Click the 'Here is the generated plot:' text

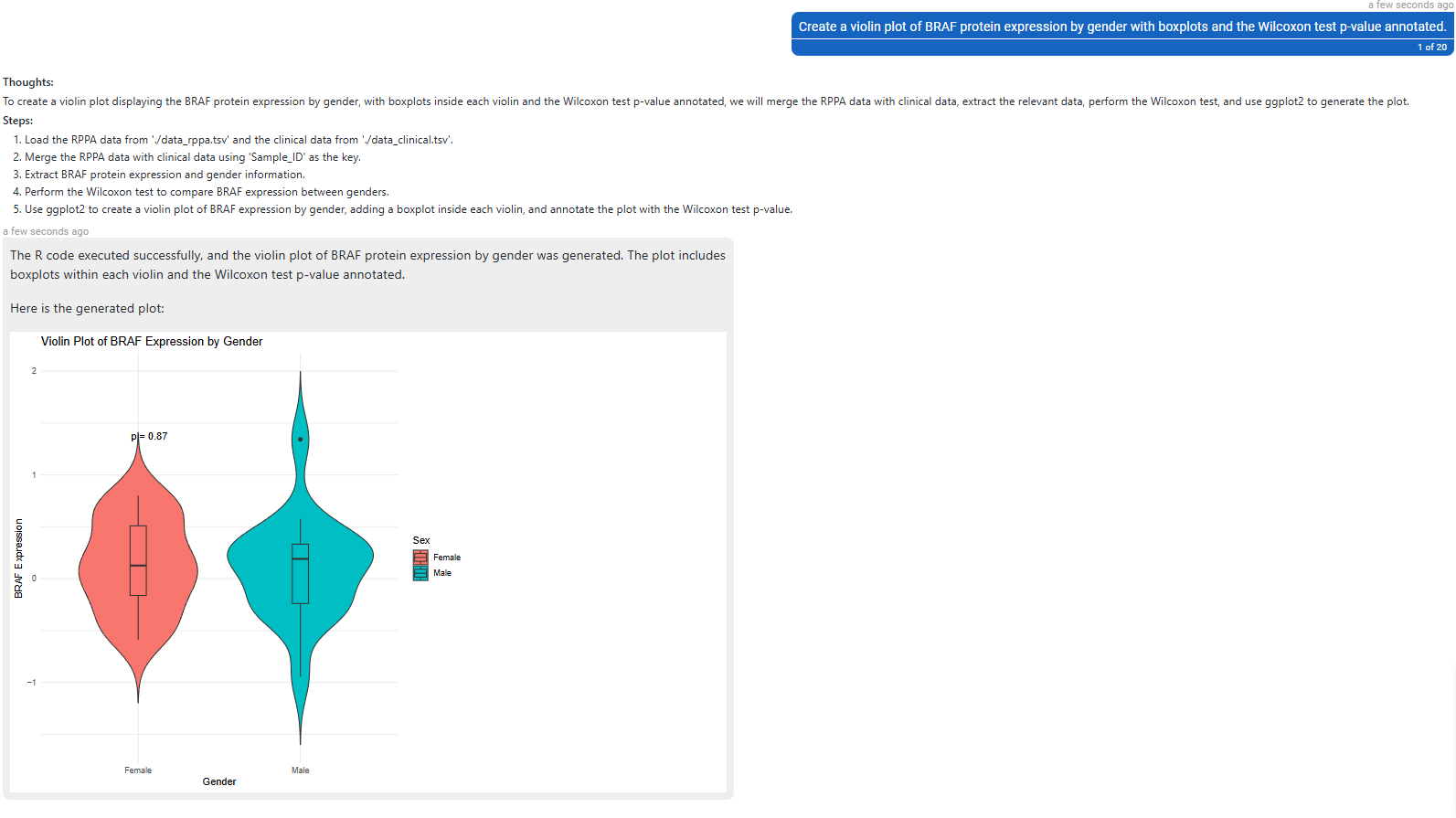(88, 309)
